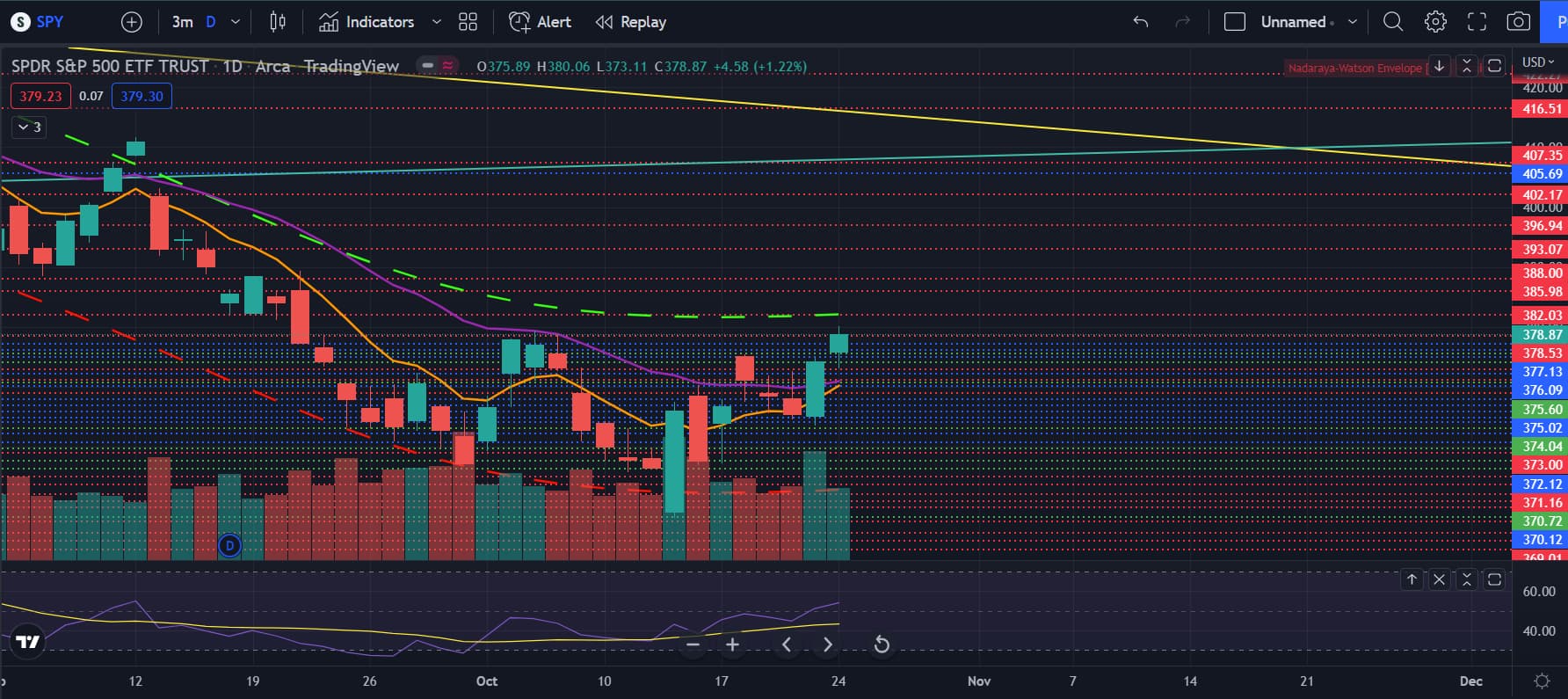Screen dimensions: 1568x699
Task: Toggle the layout checkbox beside Unnamed
Action: tap(1235, 22)
